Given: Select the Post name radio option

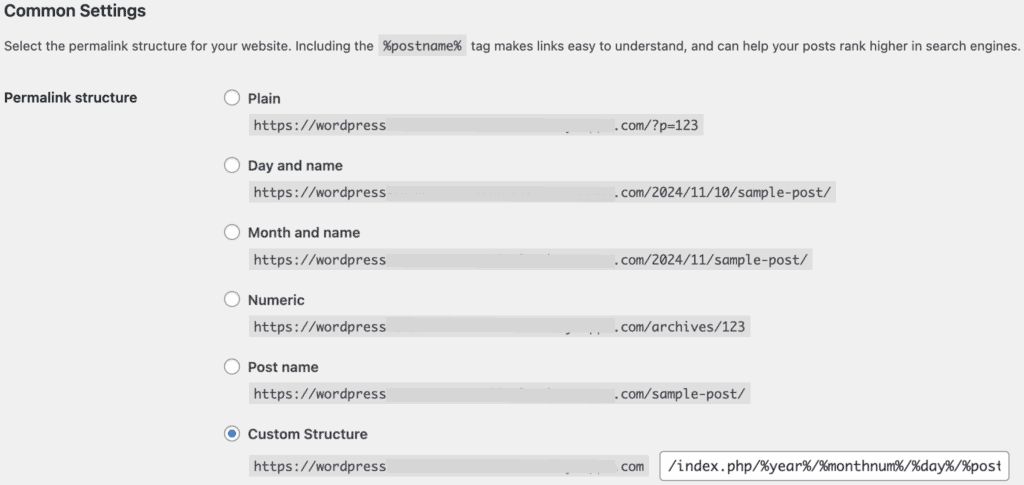Looking at the screenshot, I should tap(232, 367).
